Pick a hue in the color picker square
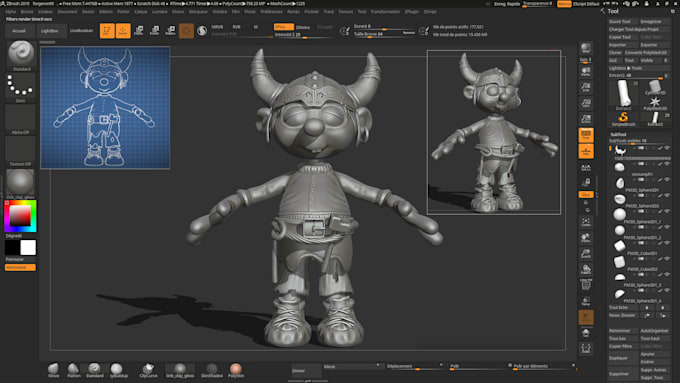Screen dimensions: 680x383 pos(20,216)
